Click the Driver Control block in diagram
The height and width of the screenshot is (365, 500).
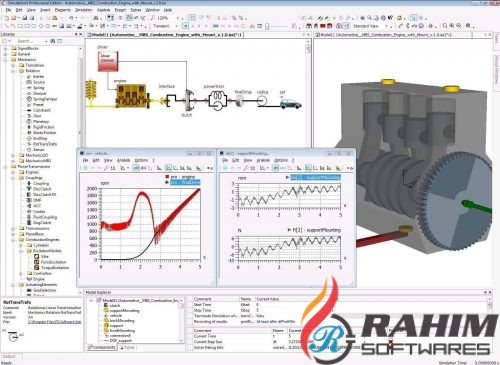108,61
